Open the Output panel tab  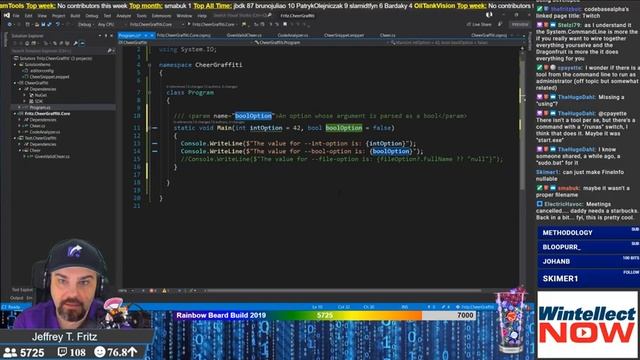pyautogui.click(x=17, y=298)
